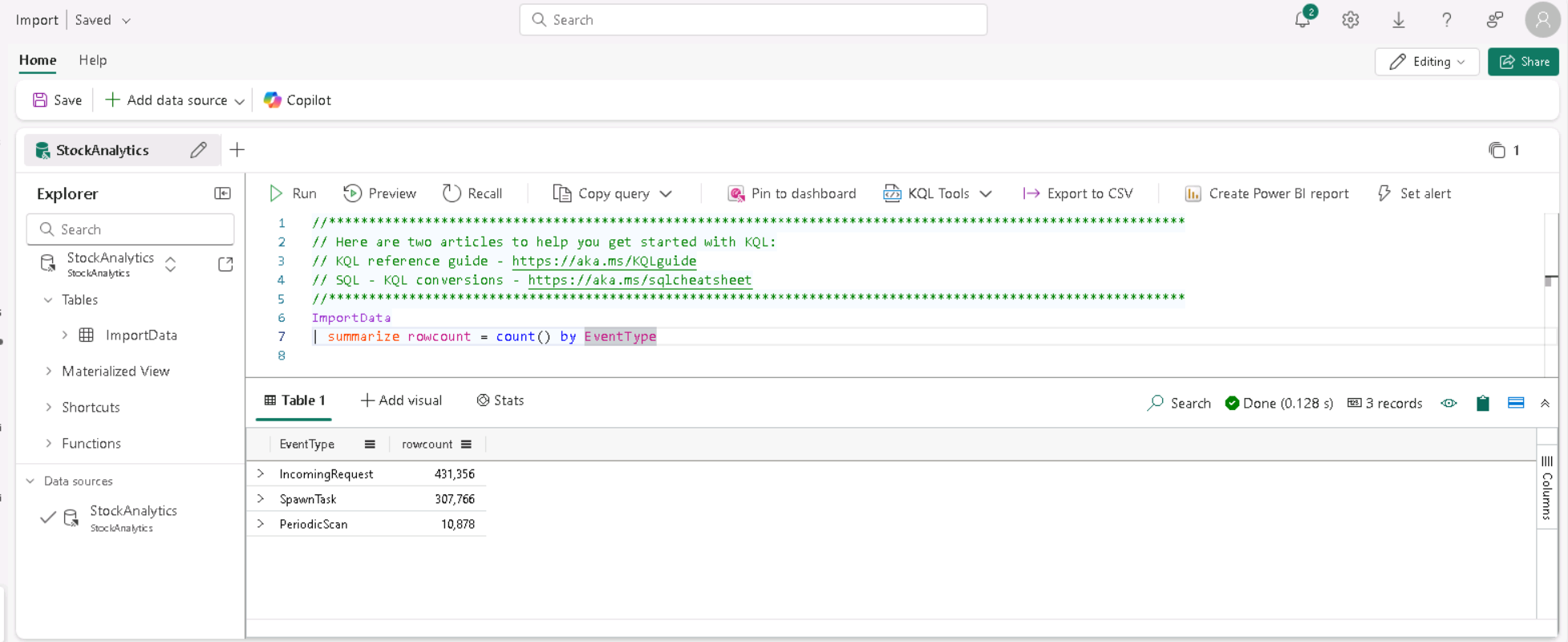This screenshot has width=1568, height=642.
Task: Open the notifications bell
Action: click(1303, 20)
